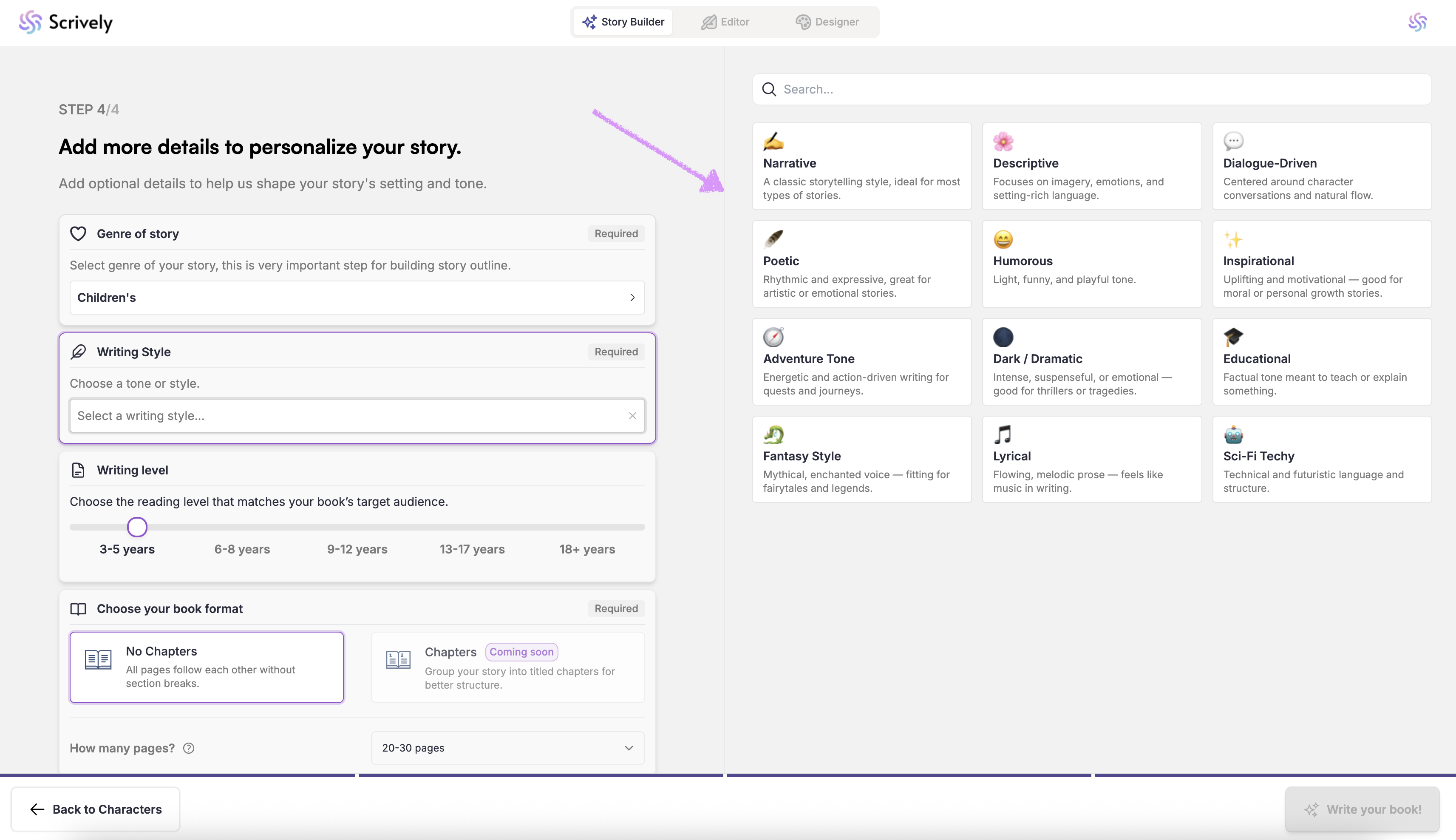Select the Fantasy Style dragon card

click(861, 459)
